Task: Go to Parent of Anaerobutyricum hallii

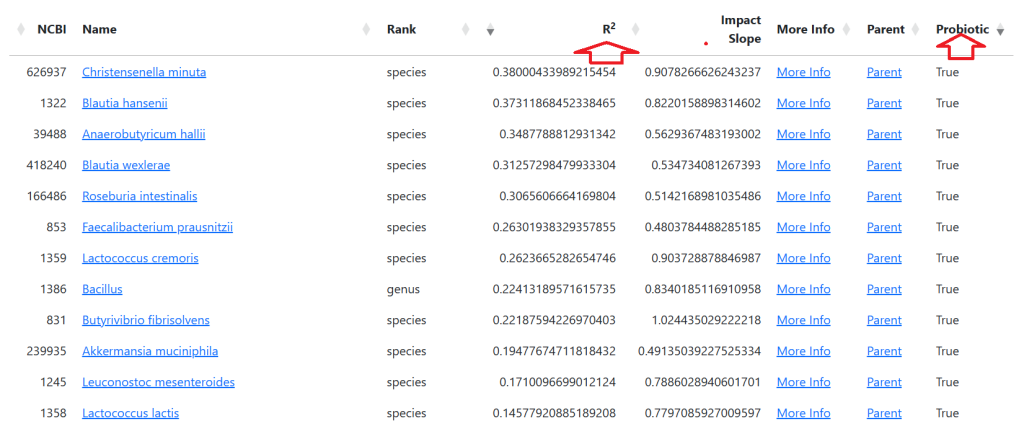Action: coord(884,134)
